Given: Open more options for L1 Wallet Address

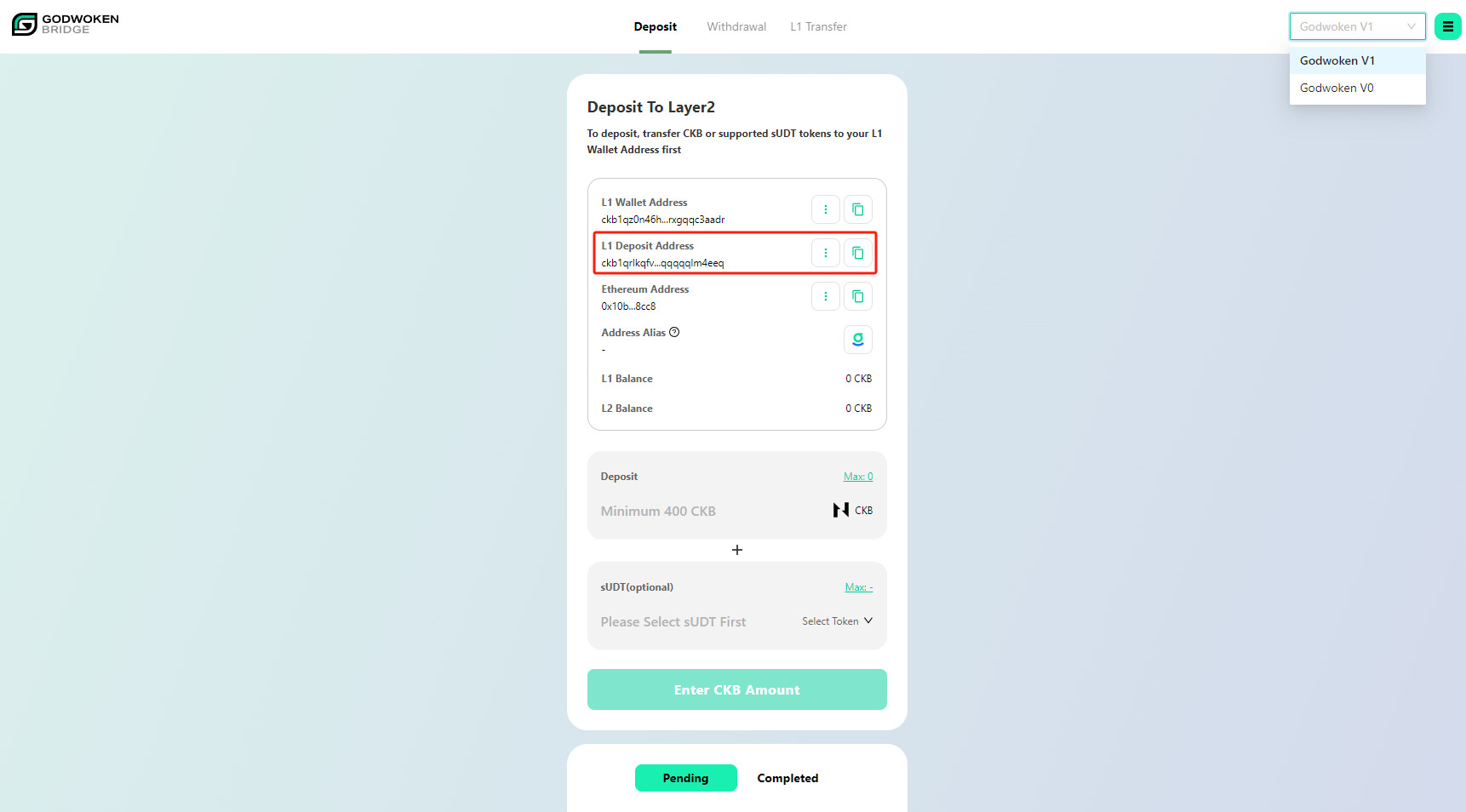Looking at the screenshot, I should click(x=825, y=209).
